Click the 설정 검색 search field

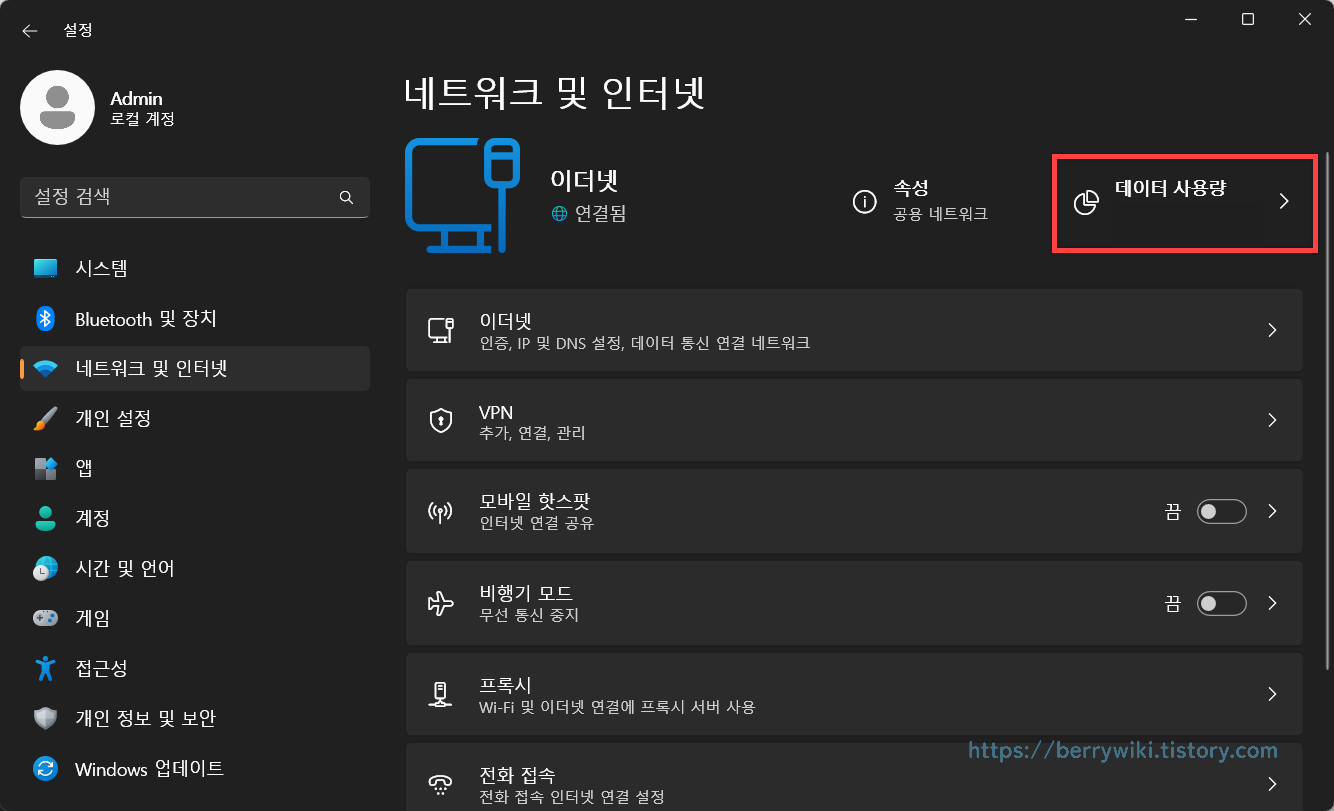pos(195,197)
